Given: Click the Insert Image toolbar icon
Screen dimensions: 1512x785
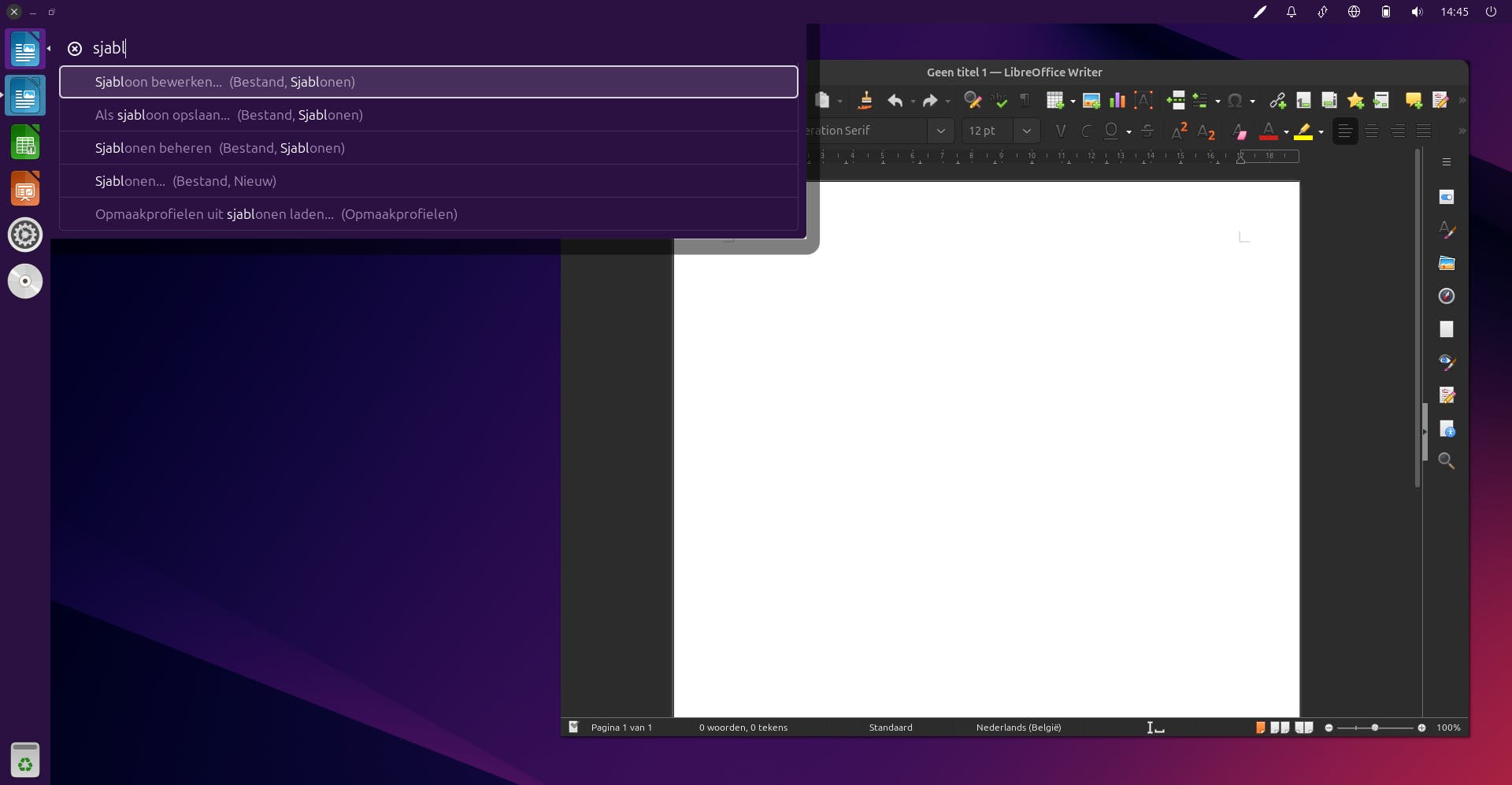Looking at the screenshot, I should (x=1091, y=101).
